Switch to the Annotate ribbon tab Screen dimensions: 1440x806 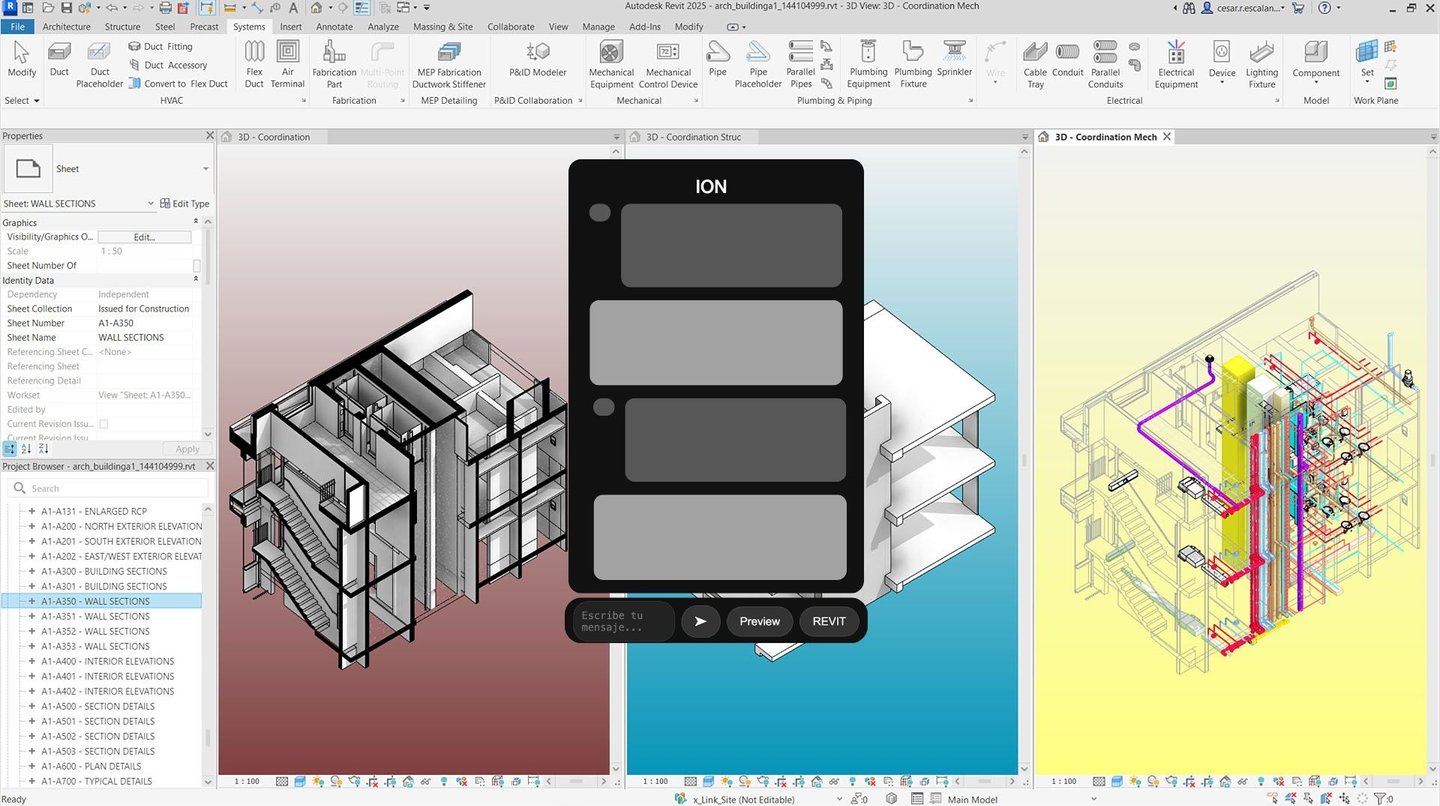pos(334,27)
